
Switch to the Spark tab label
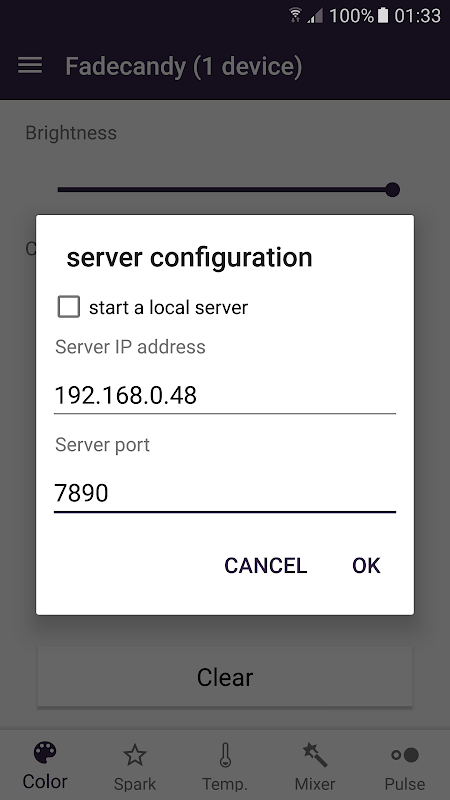135,784
